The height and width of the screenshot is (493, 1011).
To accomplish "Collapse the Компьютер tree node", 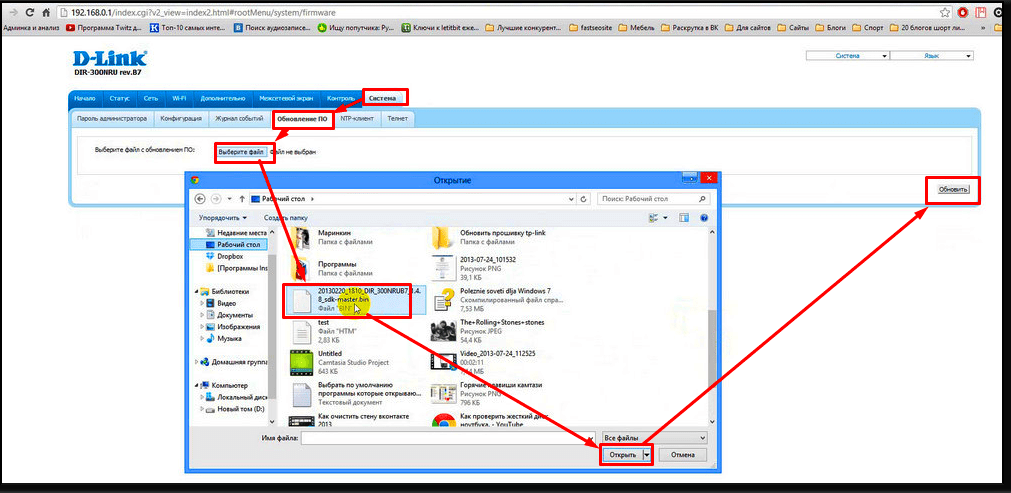I will [195, 384].
